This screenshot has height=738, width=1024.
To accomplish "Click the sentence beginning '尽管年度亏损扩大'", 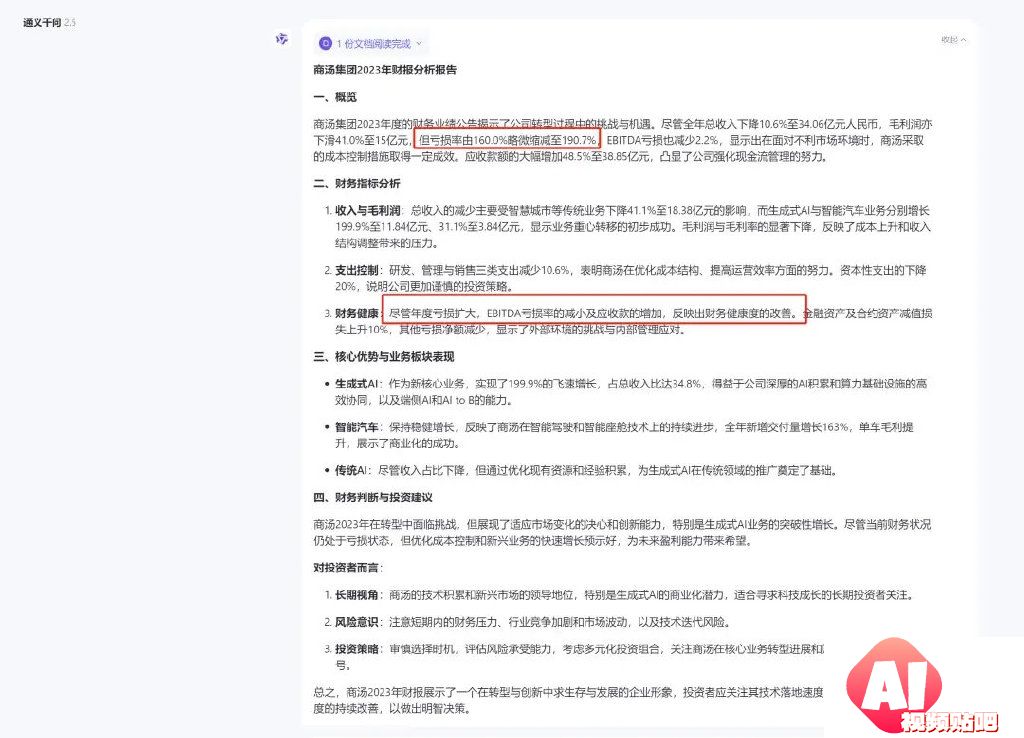I will tap(594, 313).
